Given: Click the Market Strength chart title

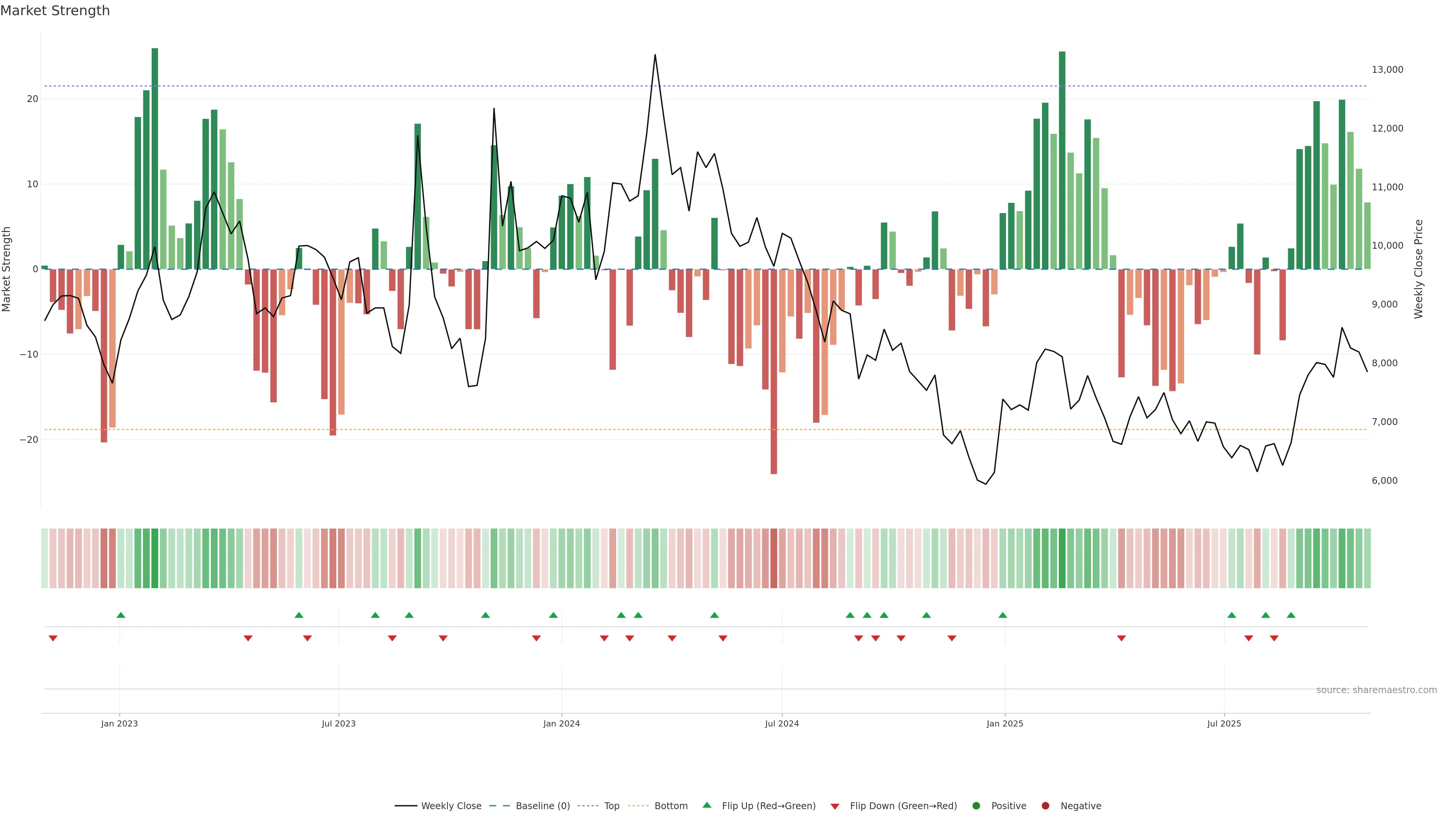Looking at the screenshot, I should tap(55, 11).
